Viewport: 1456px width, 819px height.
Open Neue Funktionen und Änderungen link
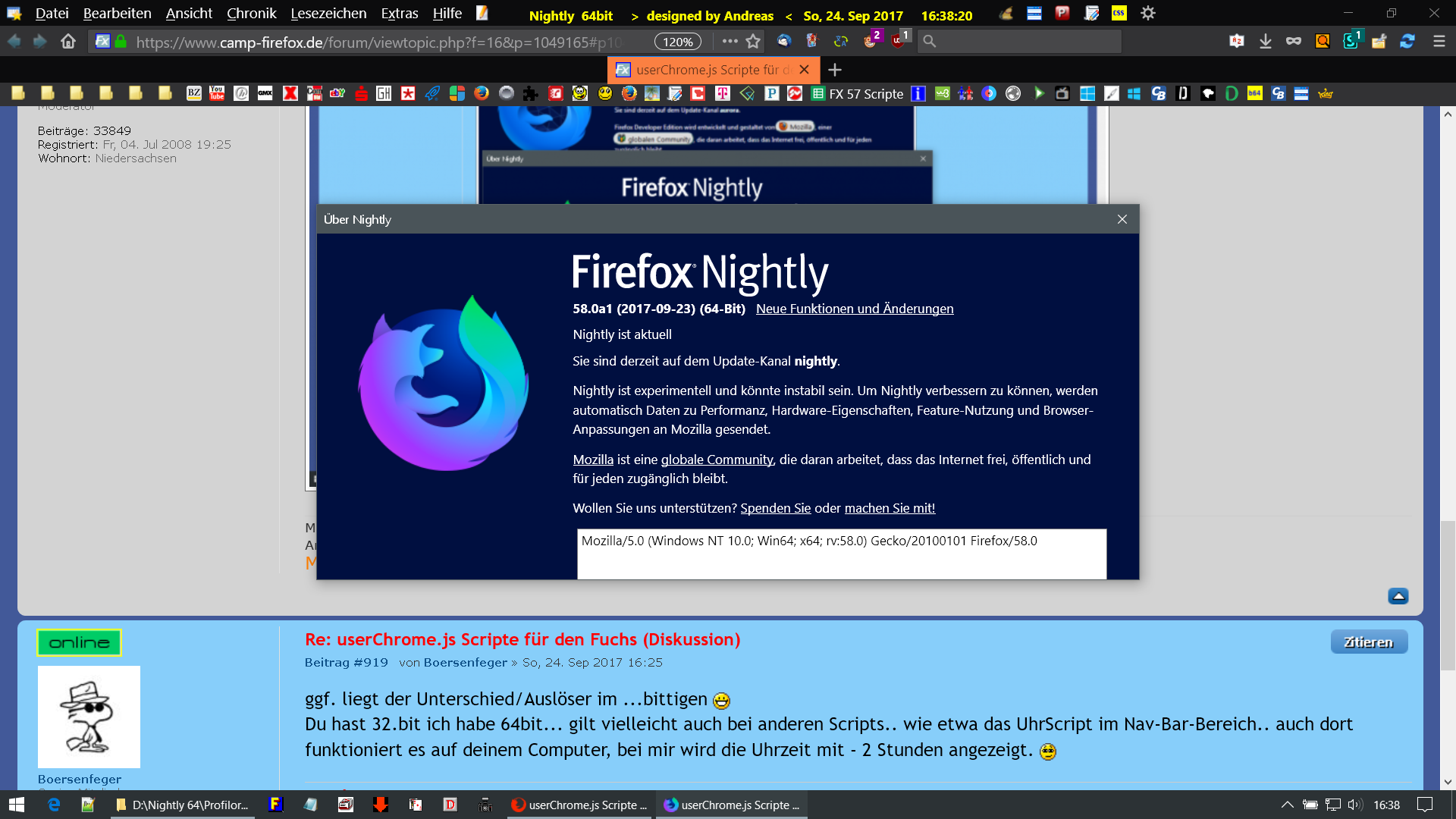click(x=855, y=309)
